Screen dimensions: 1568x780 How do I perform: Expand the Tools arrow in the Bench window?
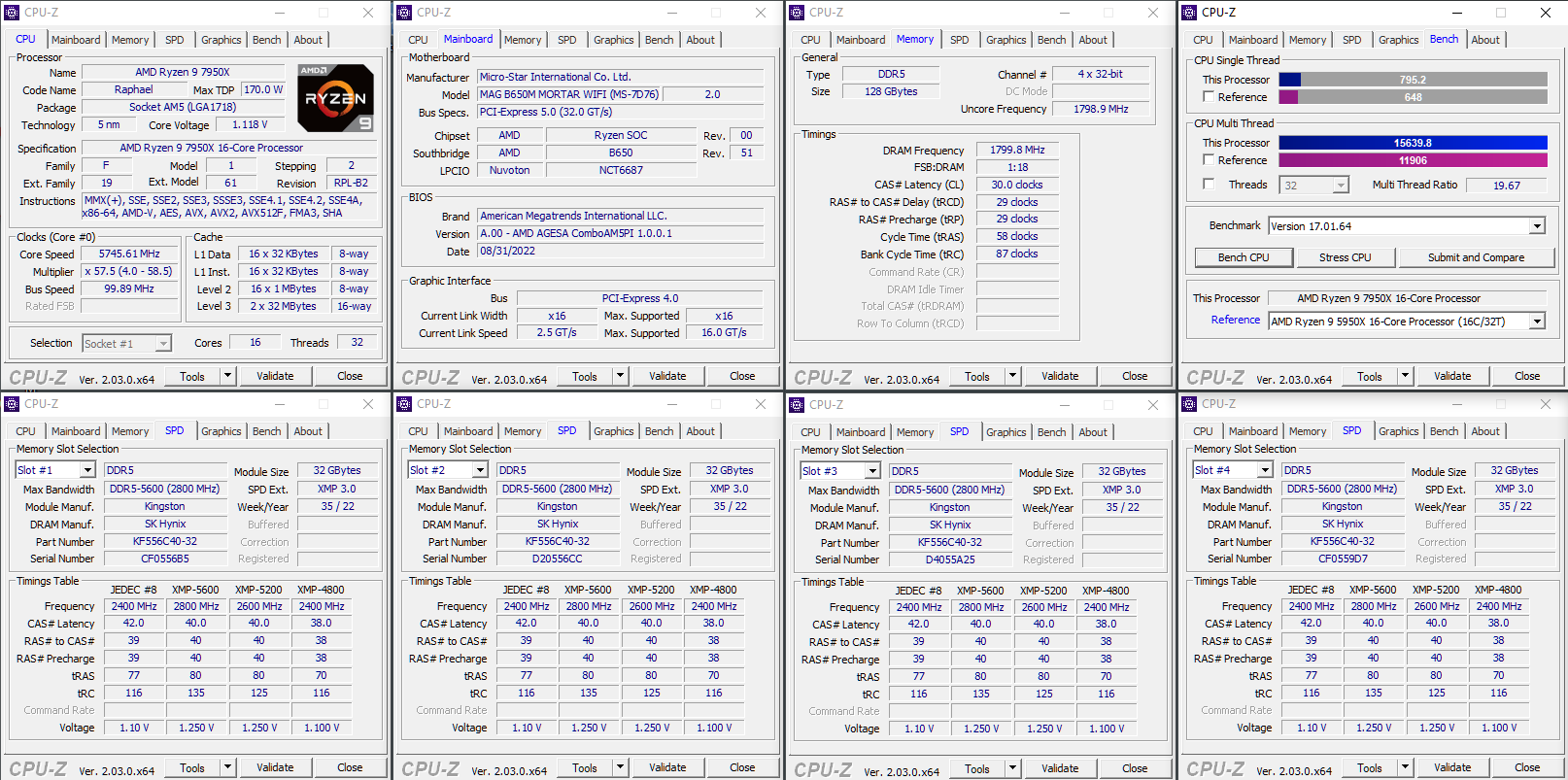pos(1405,376)
